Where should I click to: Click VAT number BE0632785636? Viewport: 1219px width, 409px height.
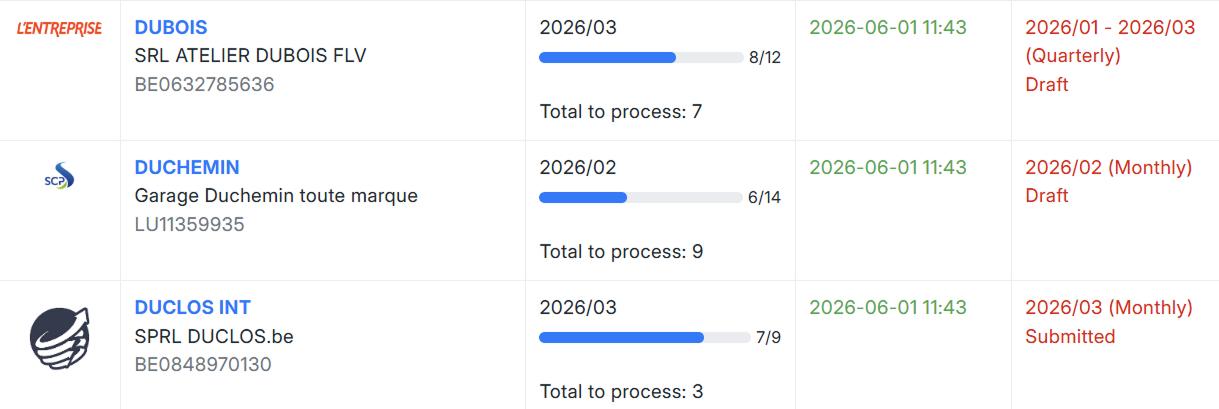[x=204, y=85]
